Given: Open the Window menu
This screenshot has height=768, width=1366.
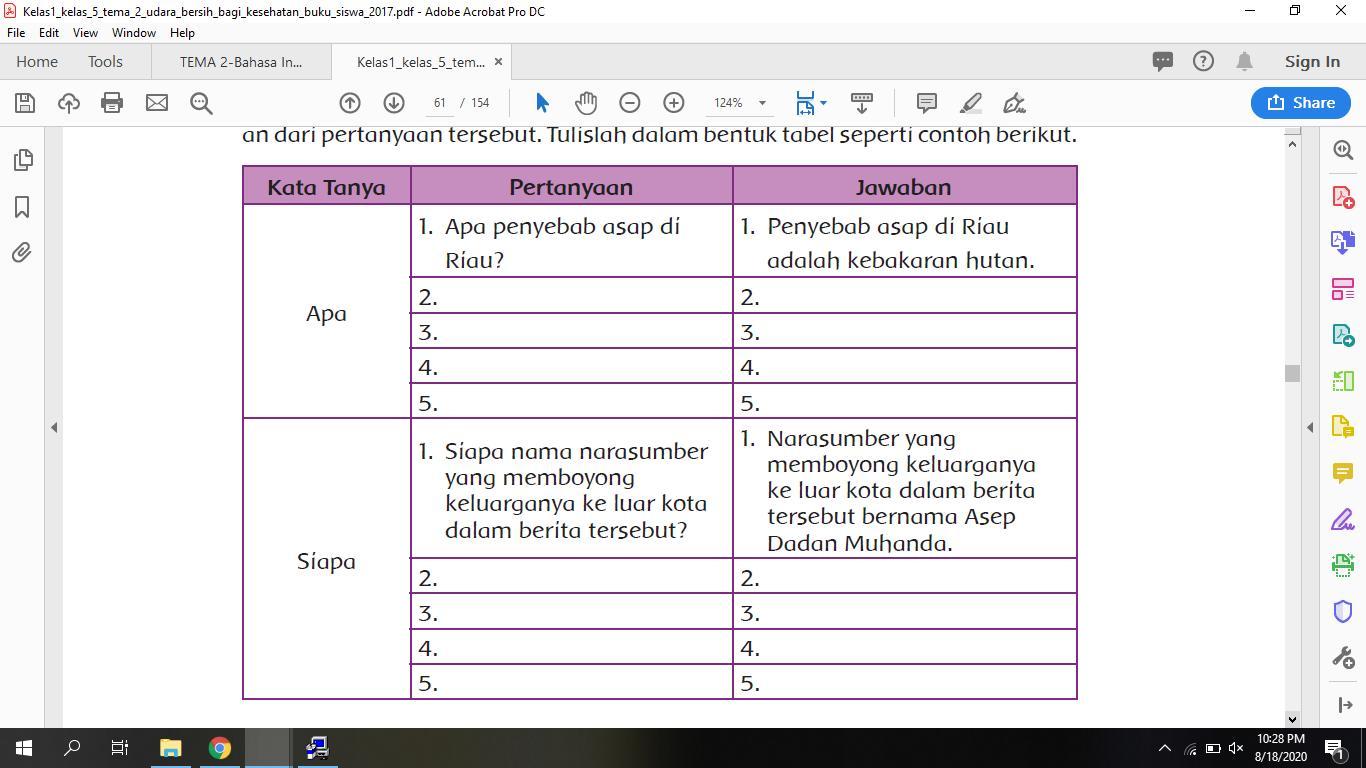Looking at the screenshot, I should (133, 33).
